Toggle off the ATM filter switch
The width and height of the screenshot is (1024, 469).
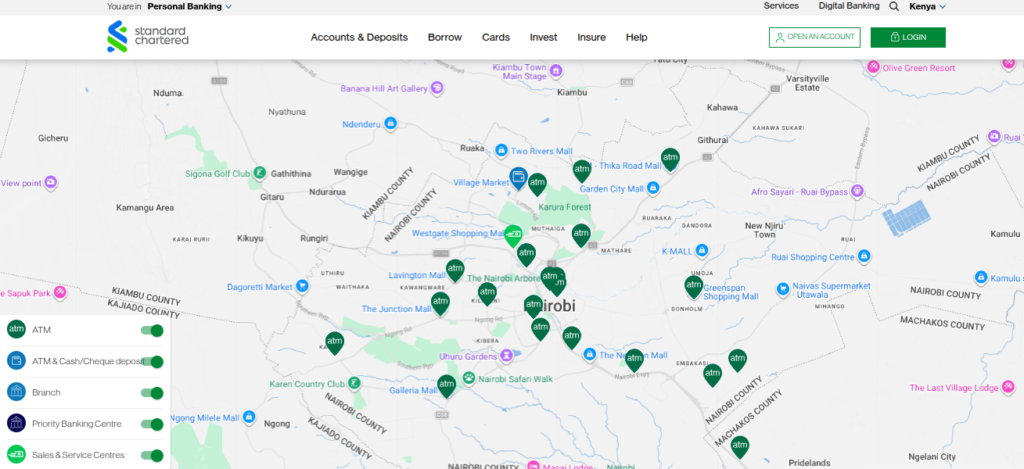[152, 330]
